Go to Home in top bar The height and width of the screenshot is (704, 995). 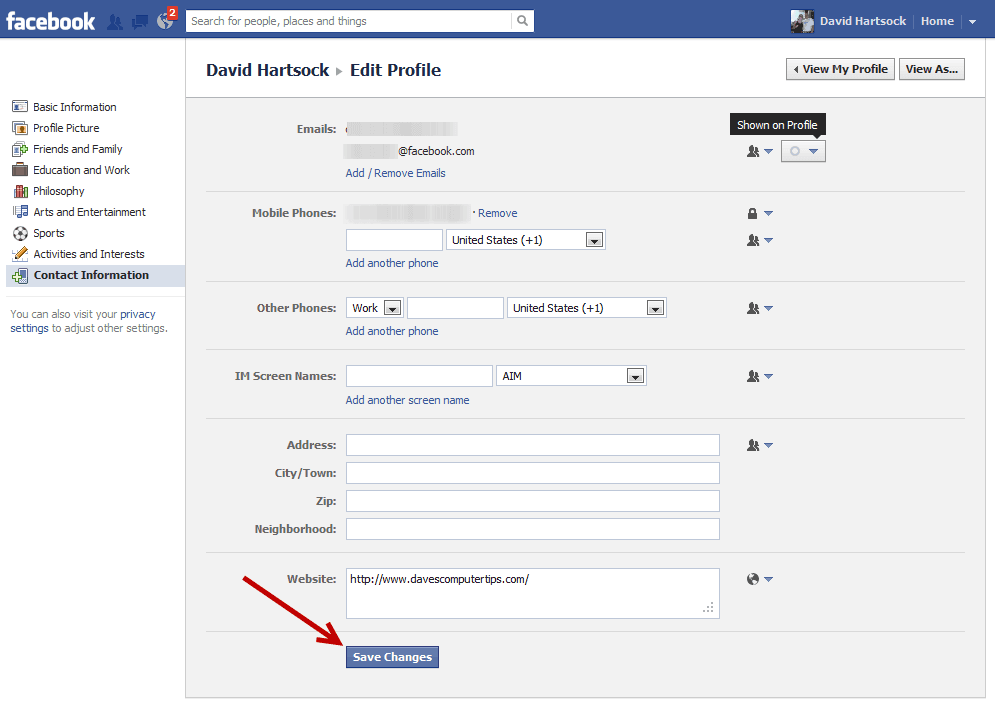click(x=937, y=21)
